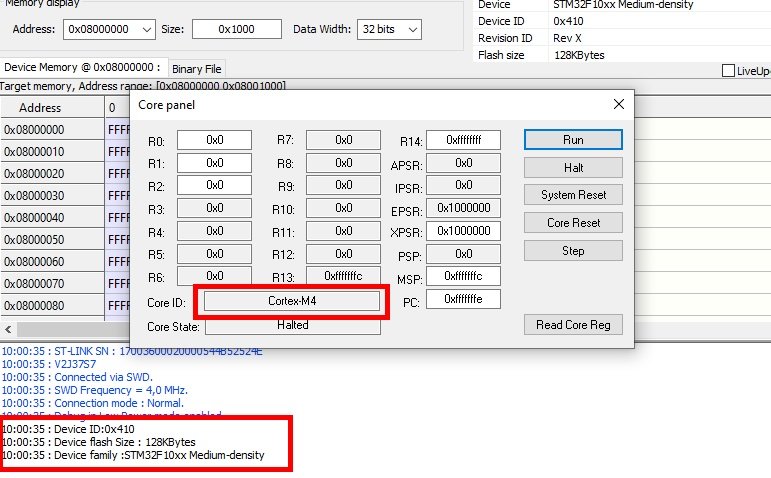Click the EPSR register field

coord(463,208)
